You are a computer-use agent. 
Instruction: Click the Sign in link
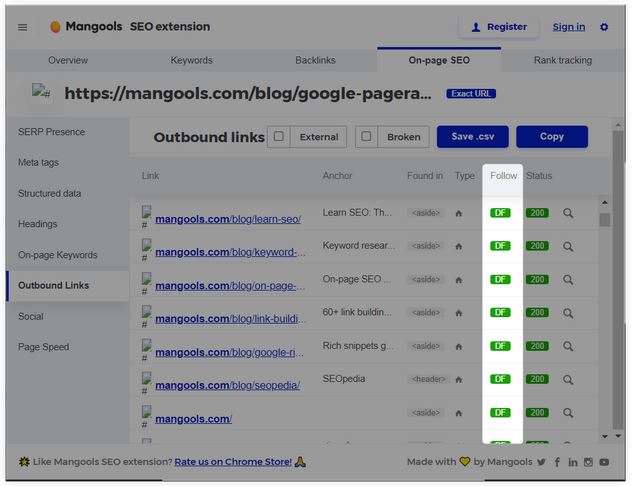[568, 27]
